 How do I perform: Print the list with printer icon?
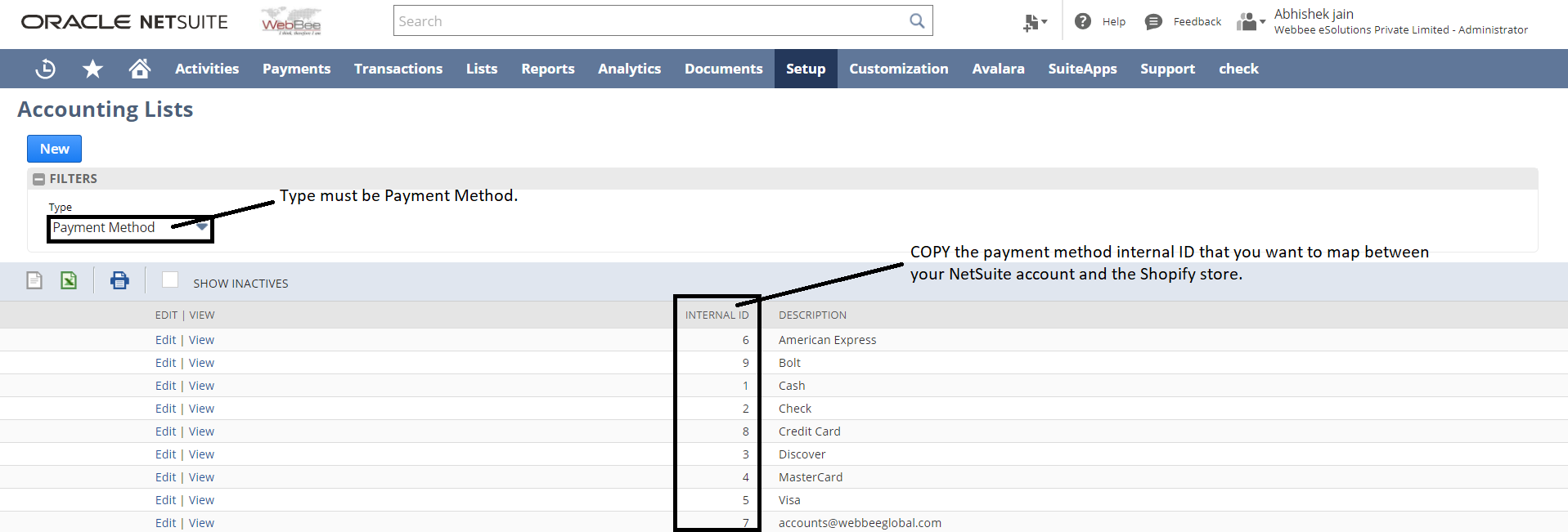coord(119,280)
